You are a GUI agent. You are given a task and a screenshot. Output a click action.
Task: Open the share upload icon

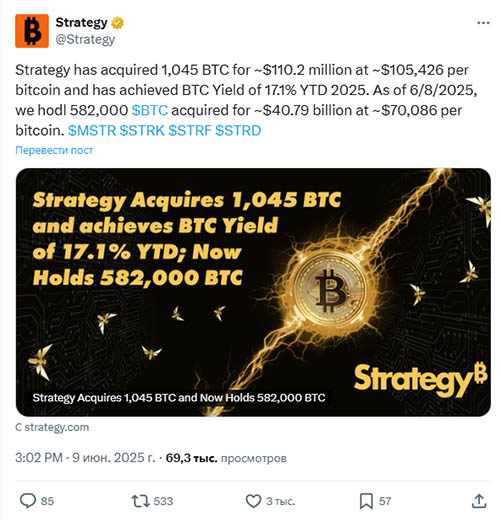(x=479, y=501)
